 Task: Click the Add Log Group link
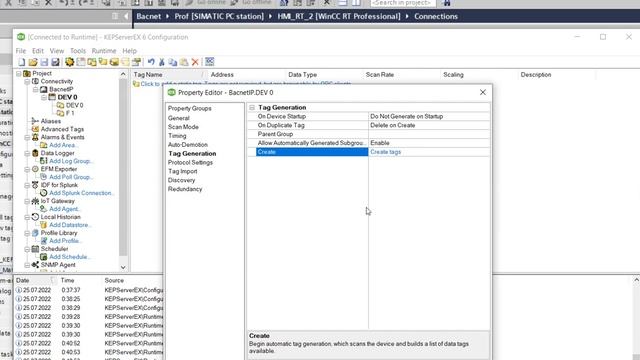click(71, 161)
